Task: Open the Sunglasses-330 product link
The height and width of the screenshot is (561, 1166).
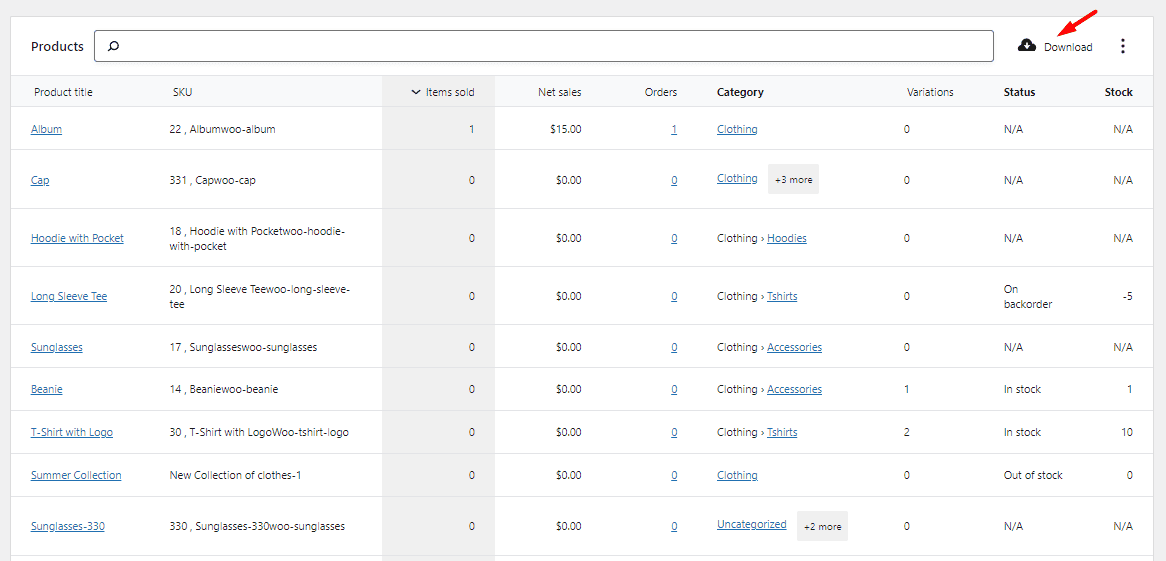Action: click(x=68, y=526)
